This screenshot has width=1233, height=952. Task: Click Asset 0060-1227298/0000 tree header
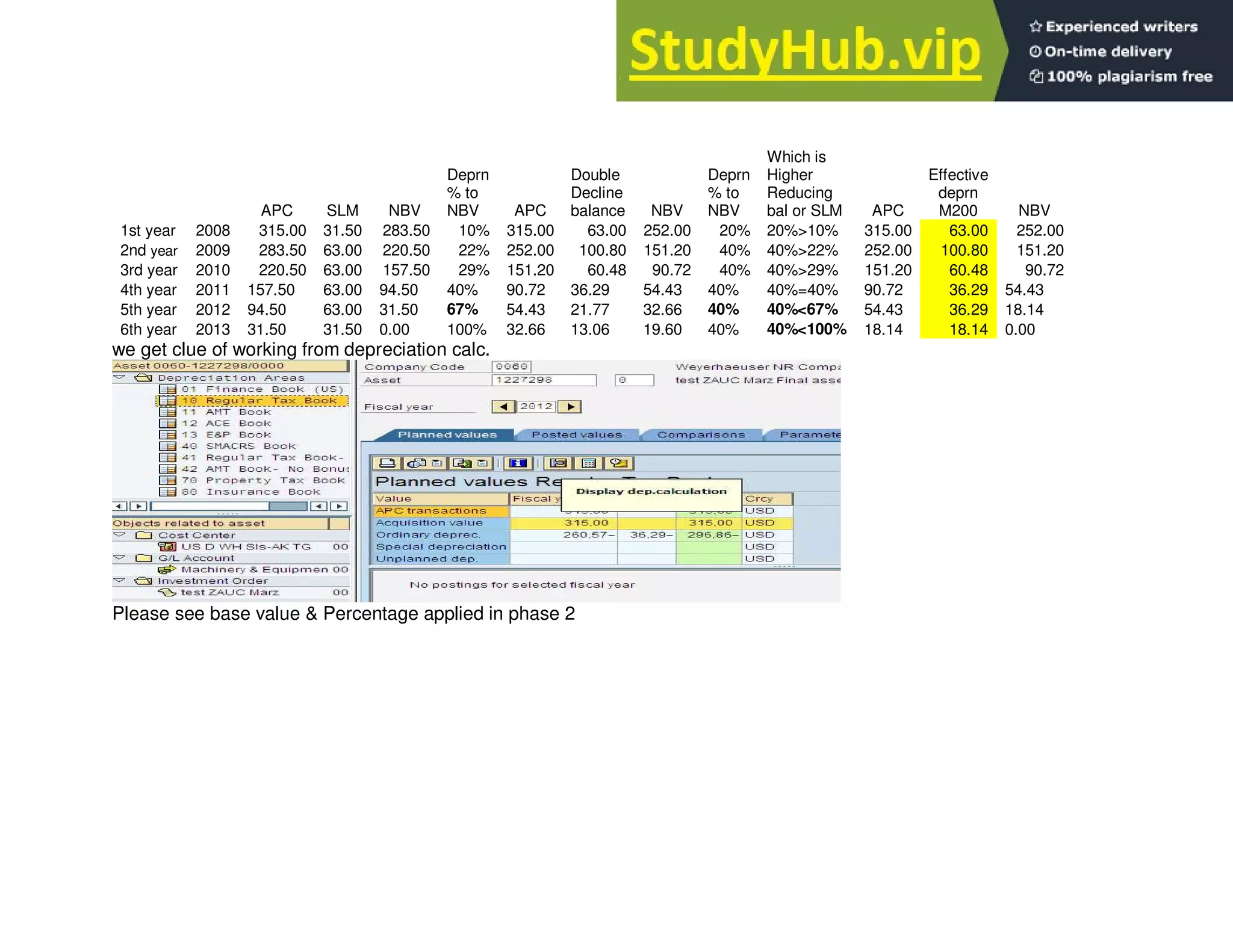(230, 366)
